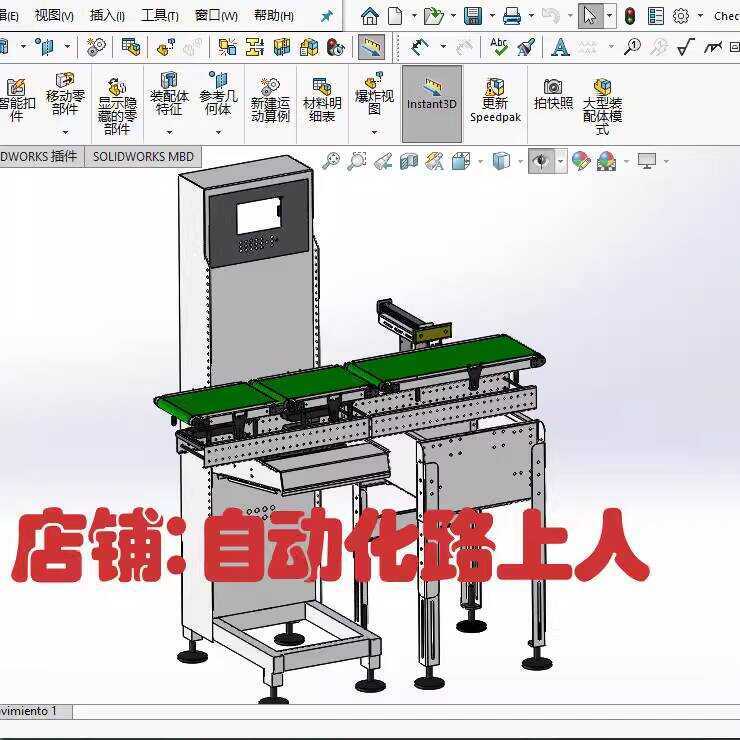Screen dimensions: 740x740
Task: Click the New Motion Study (新建运动算例) button
Action: (x=270, y=100)
